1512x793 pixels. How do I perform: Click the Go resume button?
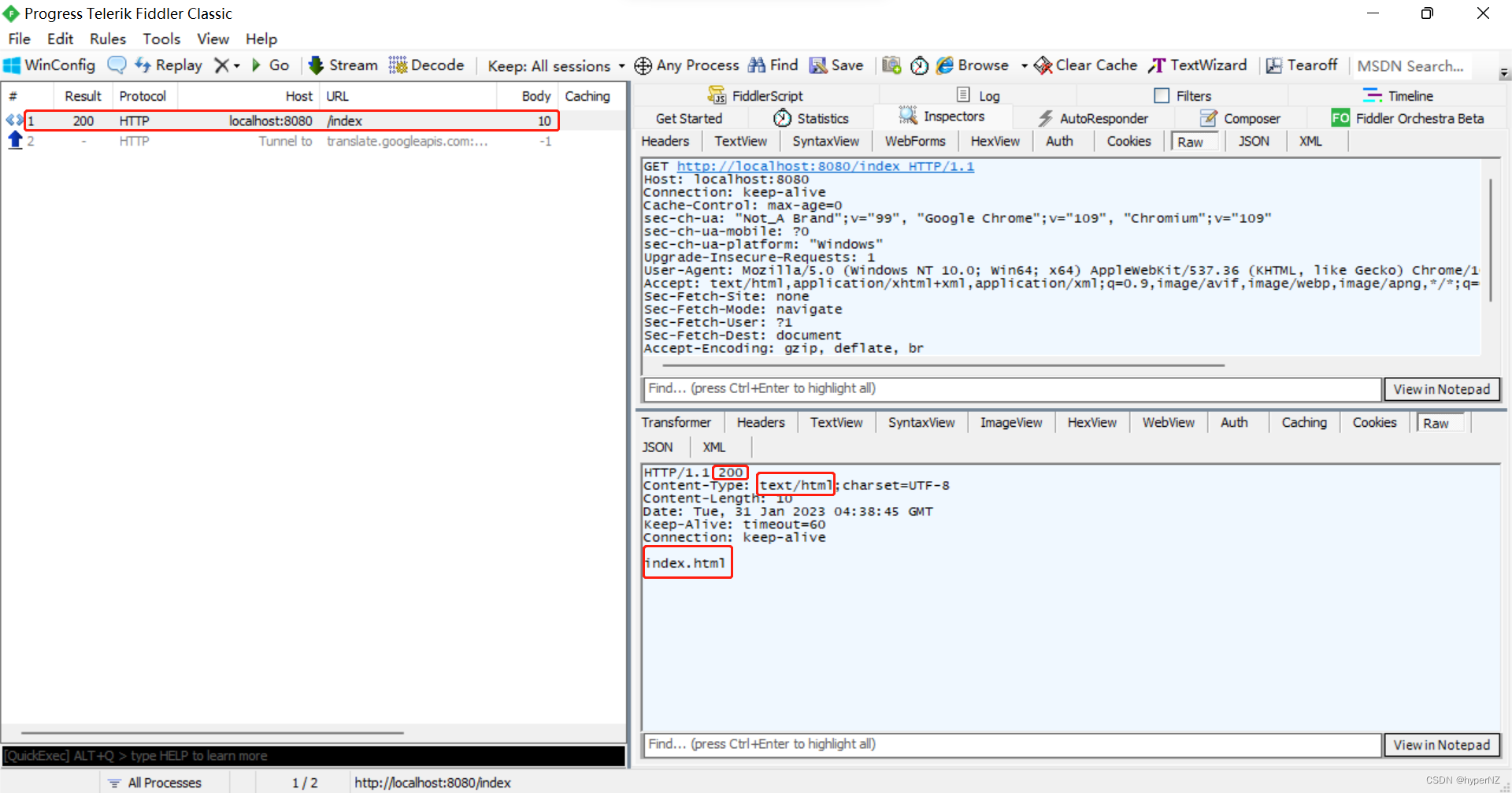(270, 65)
